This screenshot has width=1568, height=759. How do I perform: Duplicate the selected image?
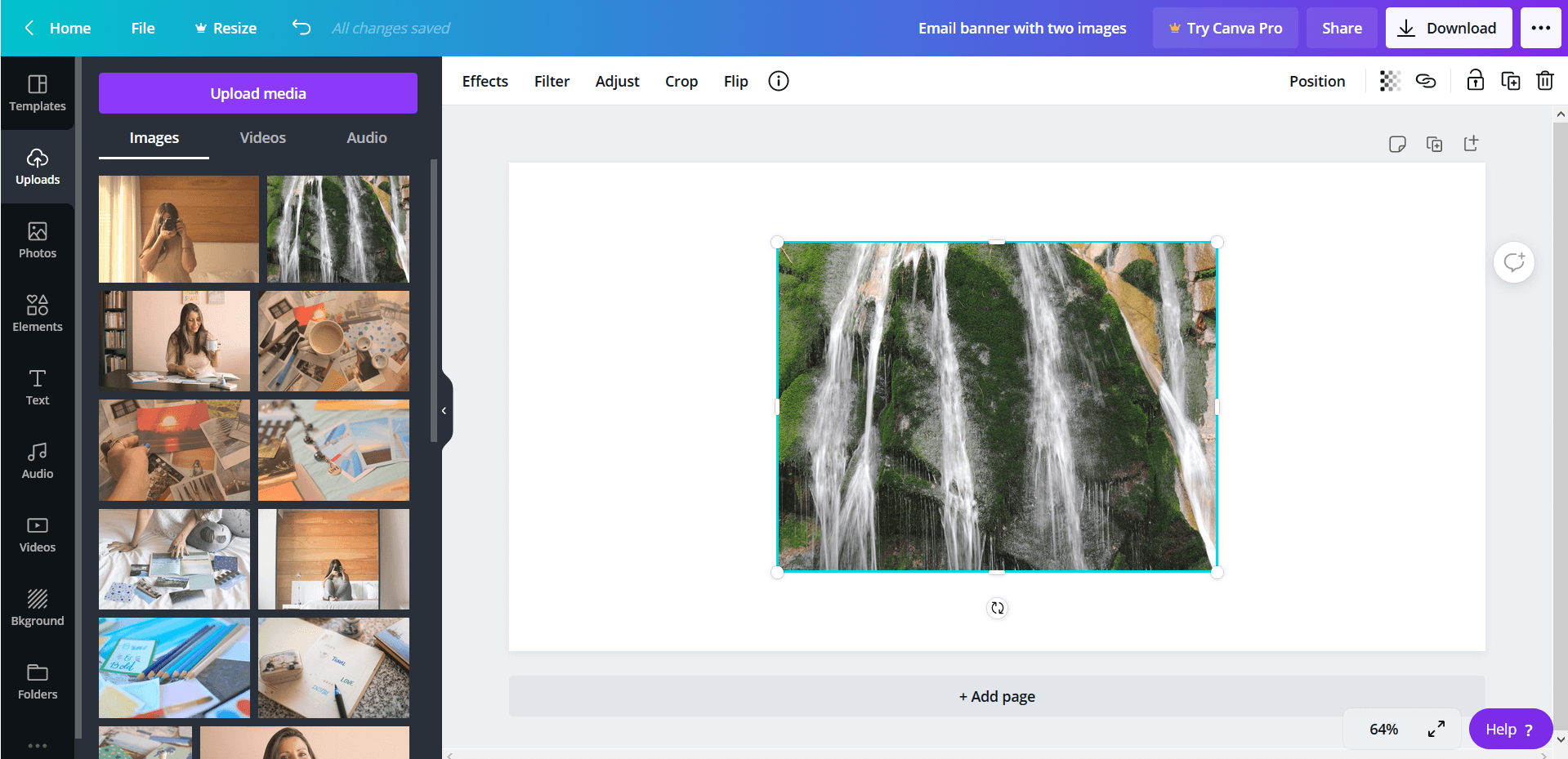pos(1510,81)
